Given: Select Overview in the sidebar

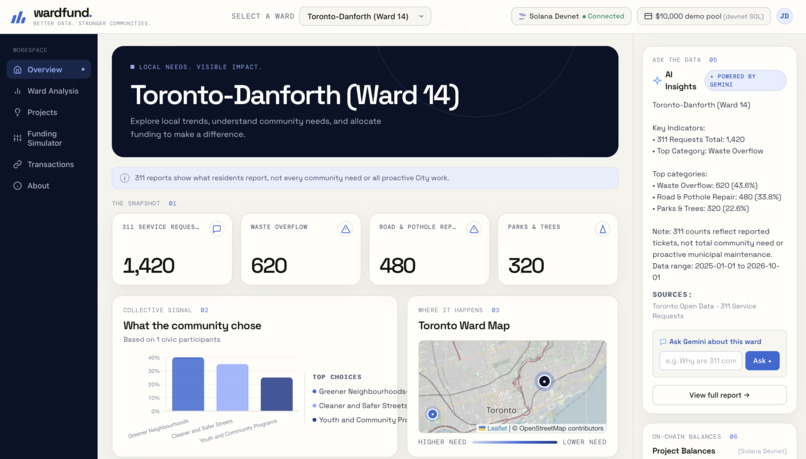Looking at the screenshot, I should [49, 69].
